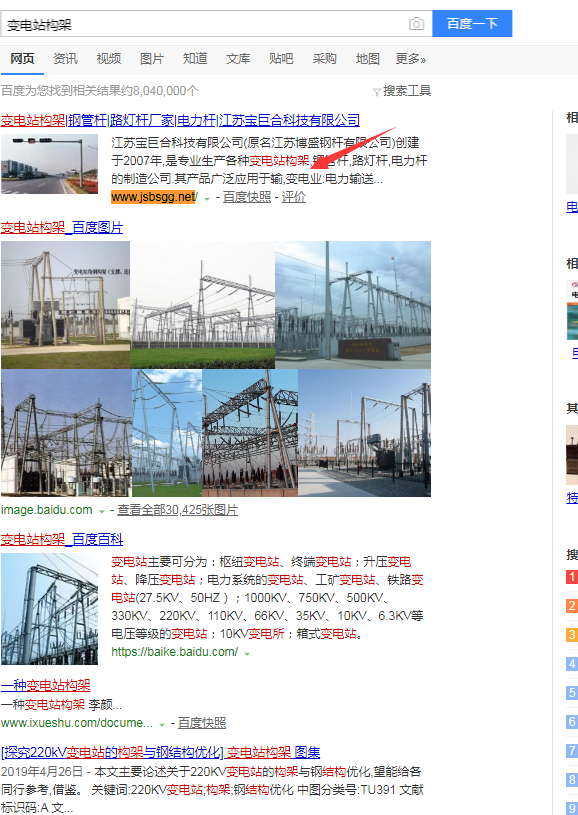578x815 pixels.
Task: Expand arrow beside www.ixueshu.com URL
Action: pos(162,724)
